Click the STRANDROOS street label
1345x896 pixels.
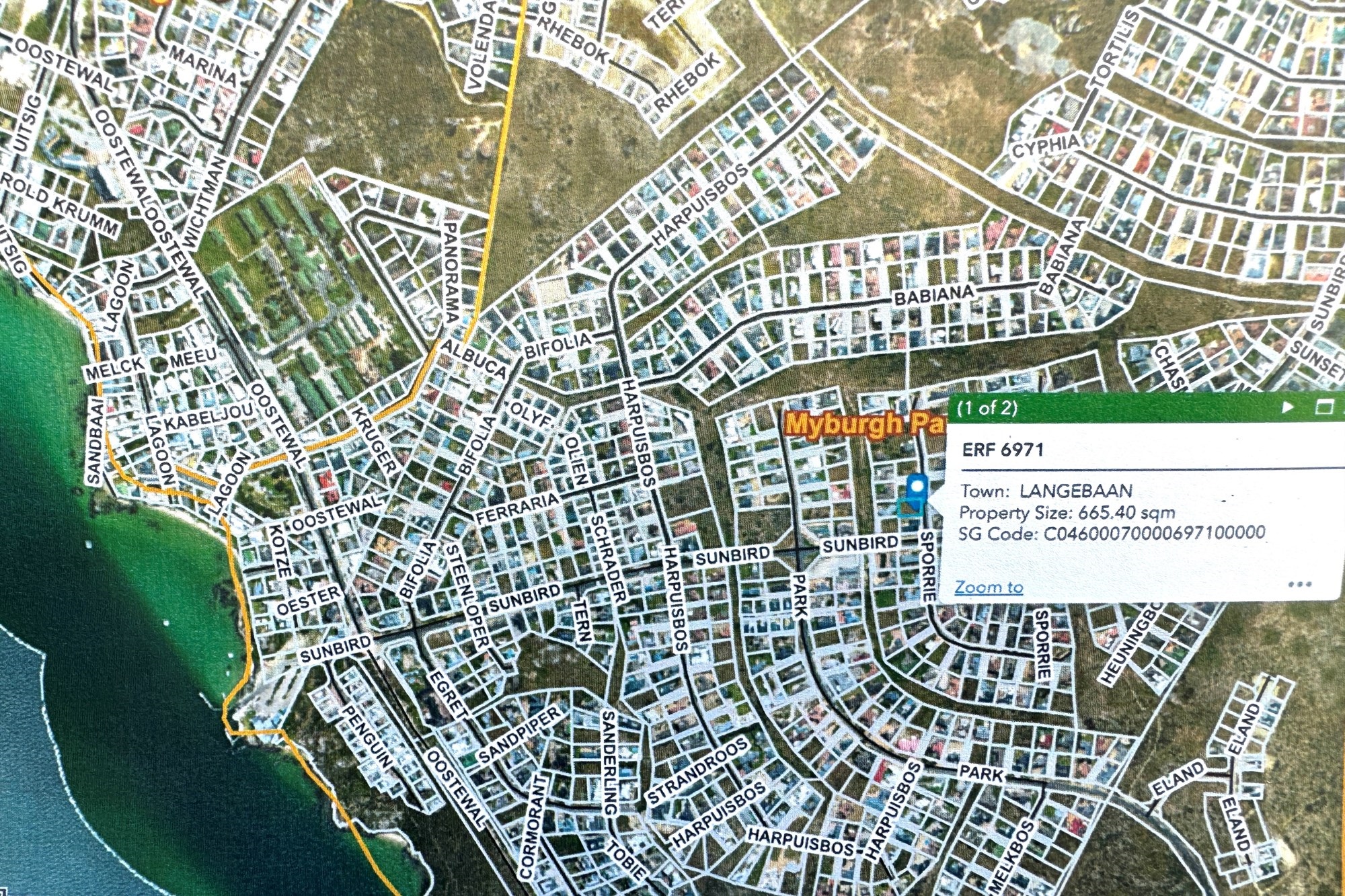(x=697, y=770)
